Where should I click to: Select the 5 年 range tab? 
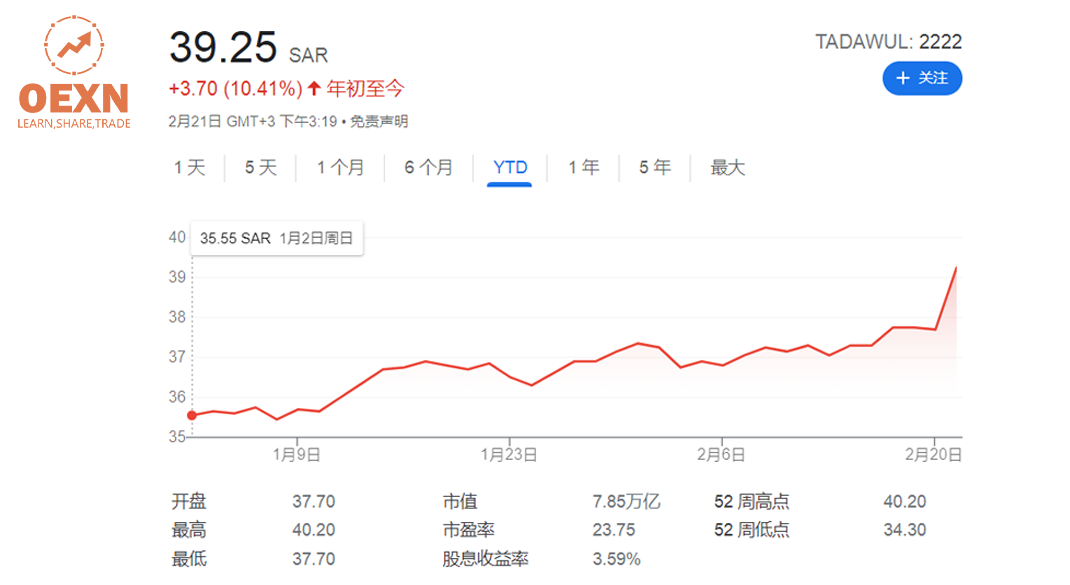tap(655, 167)
